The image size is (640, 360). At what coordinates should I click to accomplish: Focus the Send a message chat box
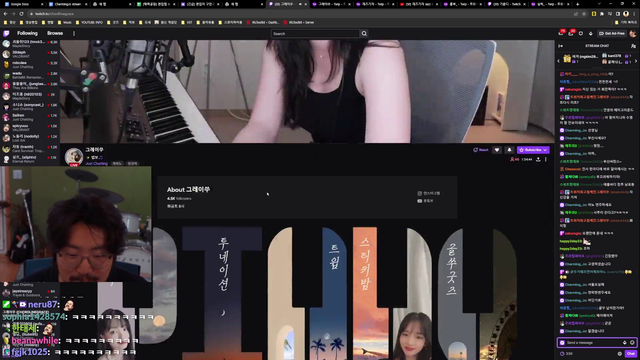tap(597, 342)
